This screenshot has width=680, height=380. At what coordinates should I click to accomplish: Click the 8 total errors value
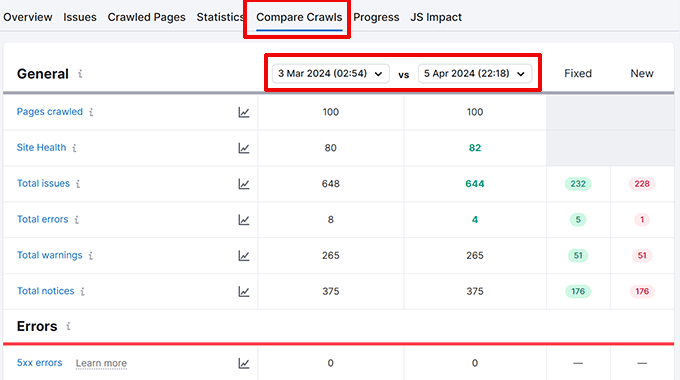(x=330, y=220)
